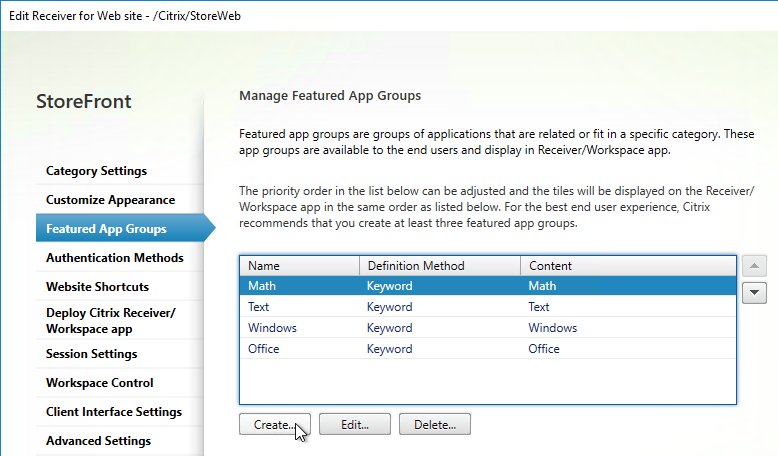Select the Math app group row

point(488,286)
